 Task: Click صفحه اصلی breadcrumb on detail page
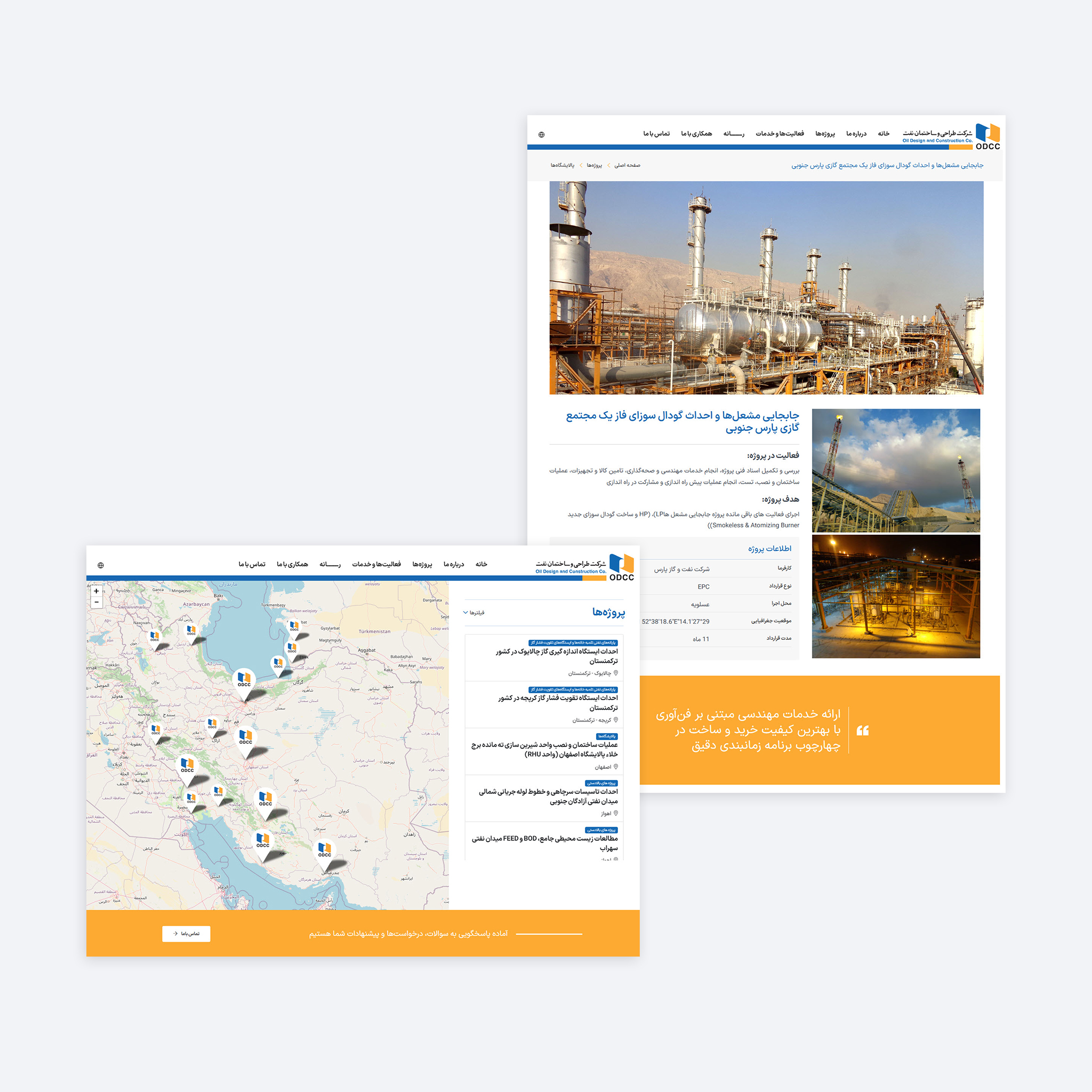click(x=627, y=166)
